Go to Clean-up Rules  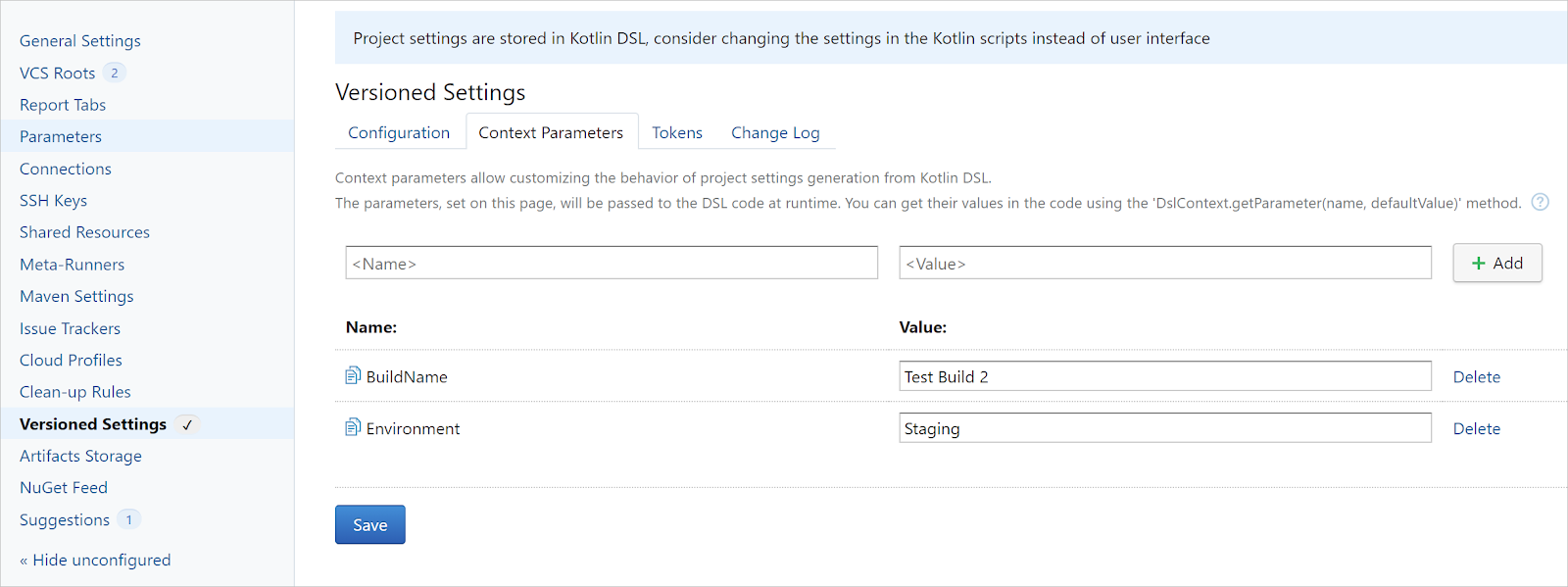pos(75,392)
